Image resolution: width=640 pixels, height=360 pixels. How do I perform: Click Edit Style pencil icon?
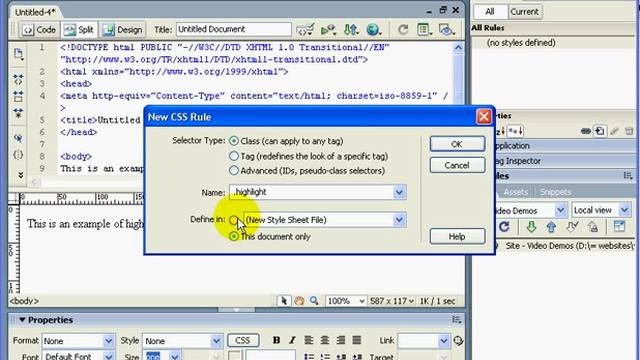(614, 131)
